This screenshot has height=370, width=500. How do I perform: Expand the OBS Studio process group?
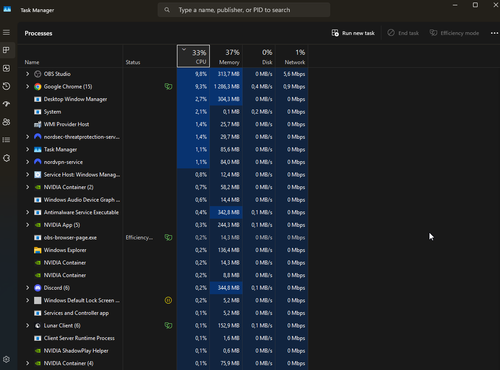point(28,74)
